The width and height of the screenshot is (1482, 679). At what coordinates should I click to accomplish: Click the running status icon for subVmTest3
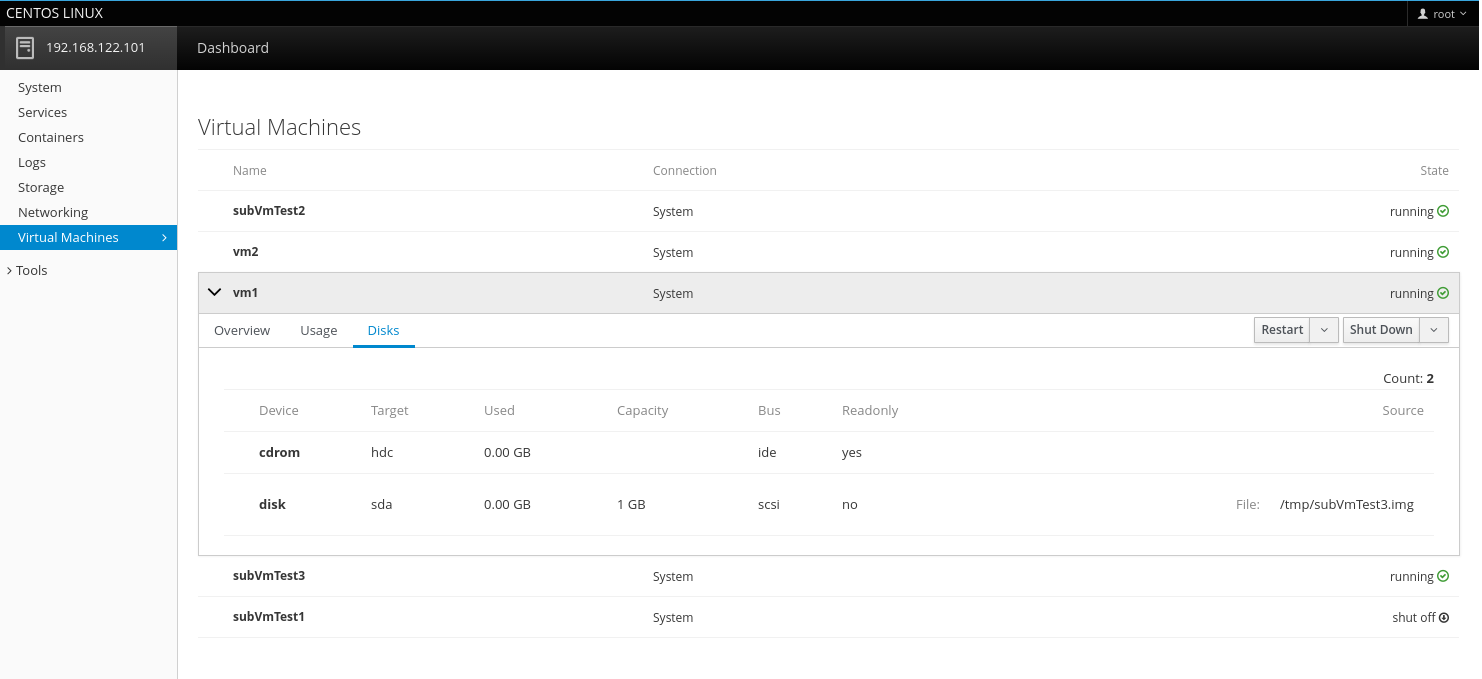click(1443, 576)
